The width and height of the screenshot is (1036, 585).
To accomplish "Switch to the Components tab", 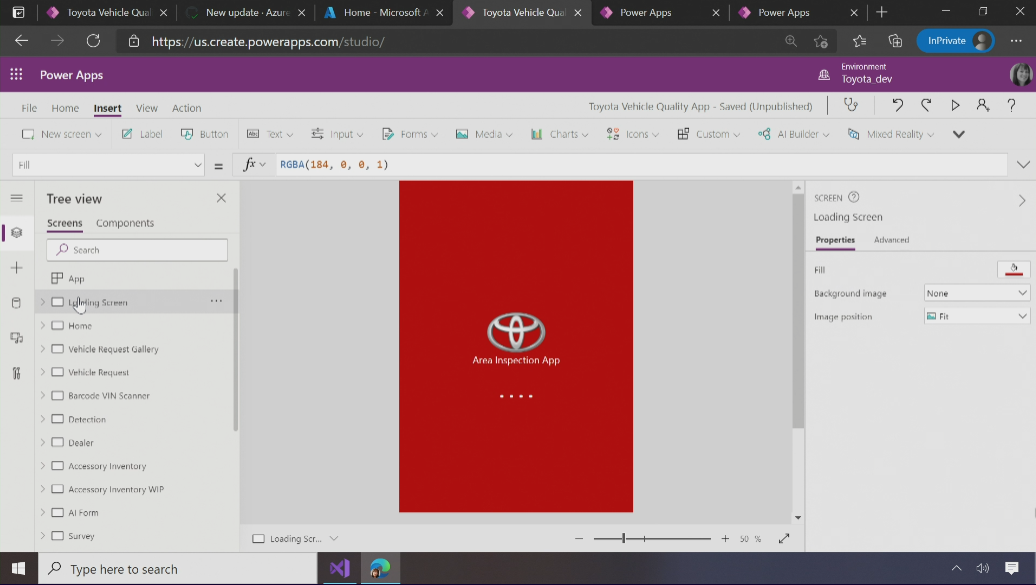I will [125, 223].
